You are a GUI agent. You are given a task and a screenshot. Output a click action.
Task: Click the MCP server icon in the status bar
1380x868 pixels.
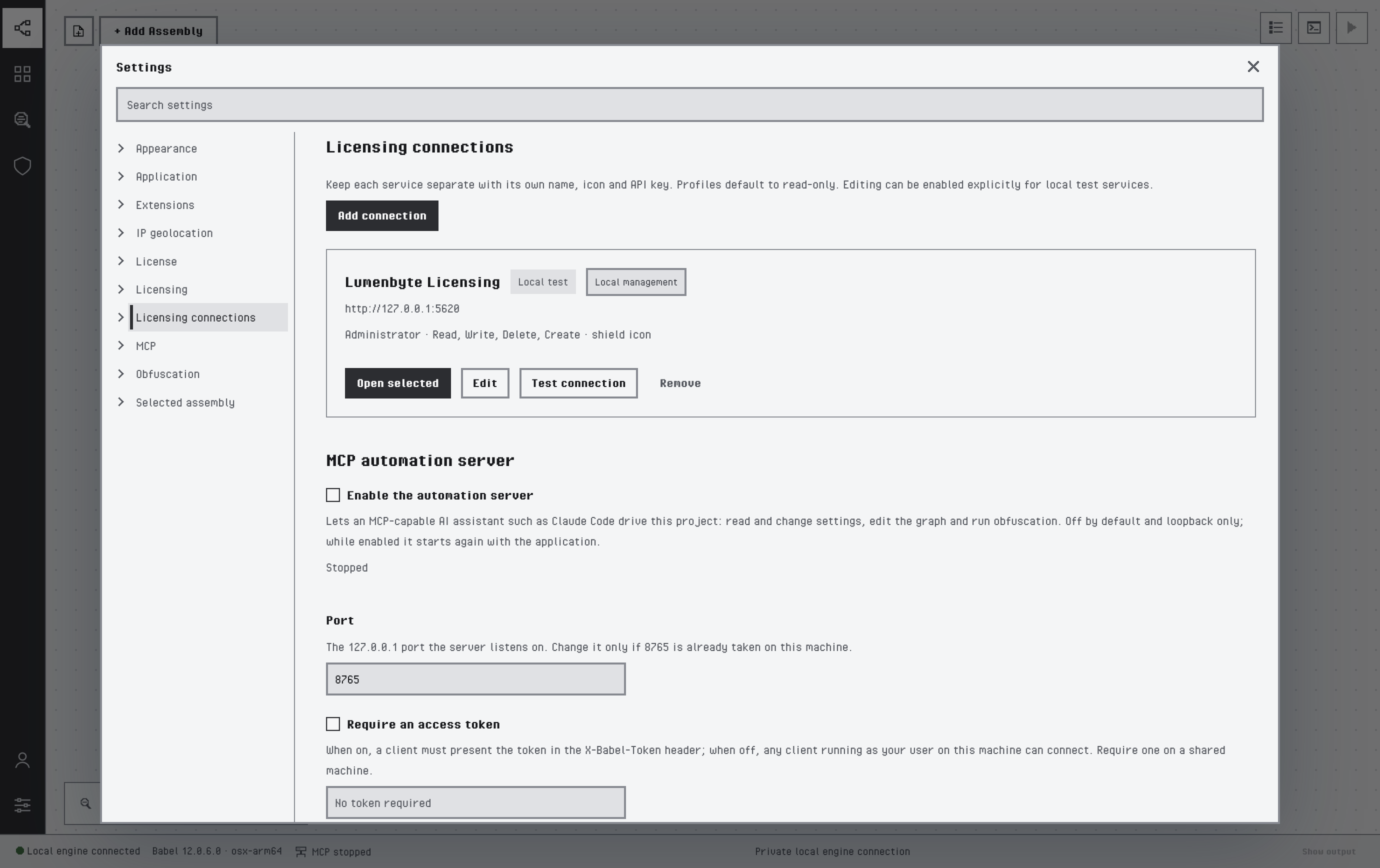[x=300, y=851]
